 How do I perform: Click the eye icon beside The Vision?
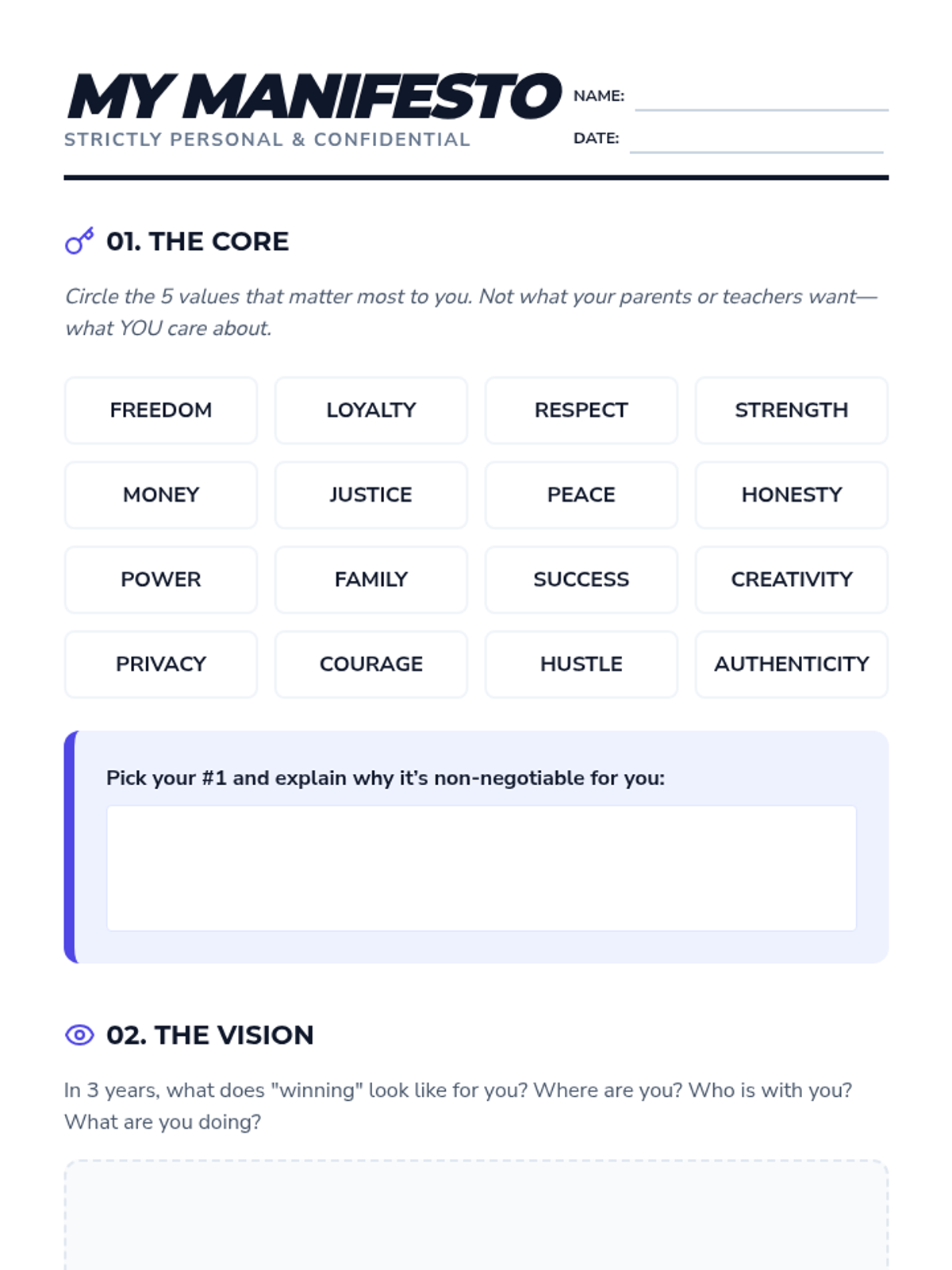[x=79, y=1035]
